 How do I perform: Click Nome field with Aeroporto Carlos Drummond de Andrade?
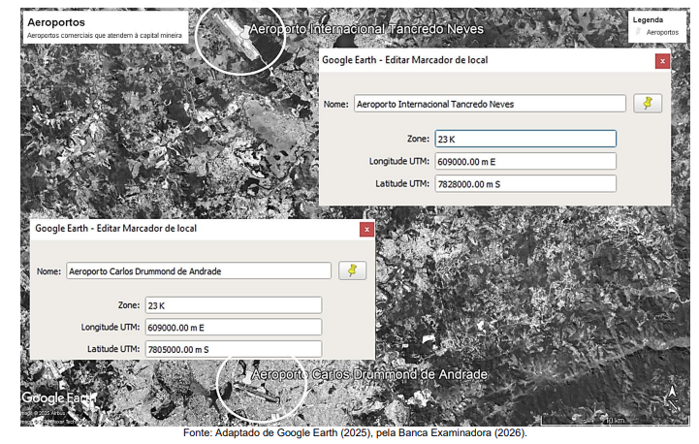199,271
